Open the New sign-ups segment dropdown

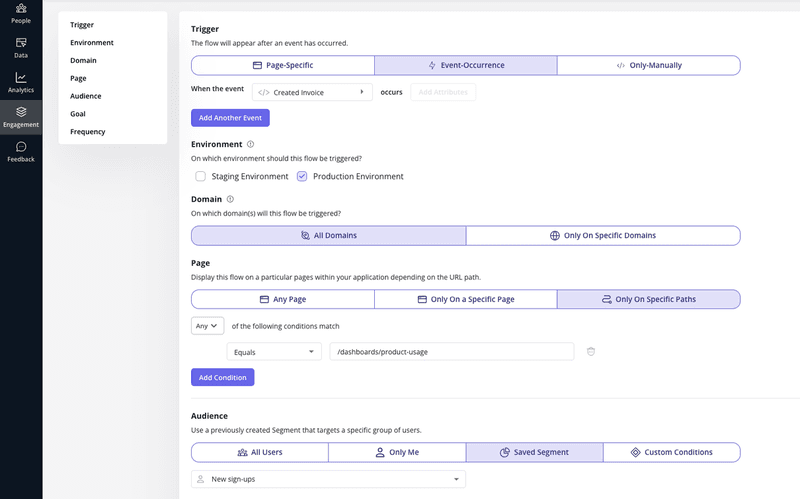pyautogui.click(x=328, y=479)
